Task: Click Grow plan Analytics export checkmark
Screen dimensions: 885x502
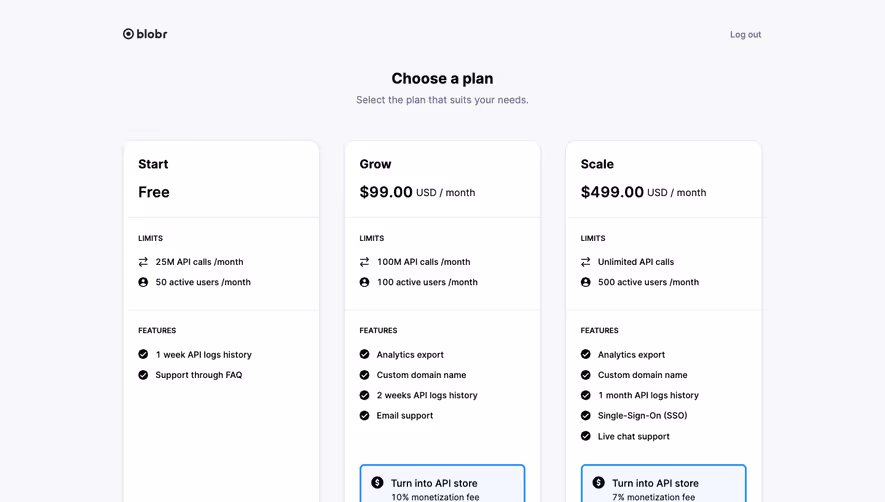Action: pyautogui.click(x=365, y=355)
